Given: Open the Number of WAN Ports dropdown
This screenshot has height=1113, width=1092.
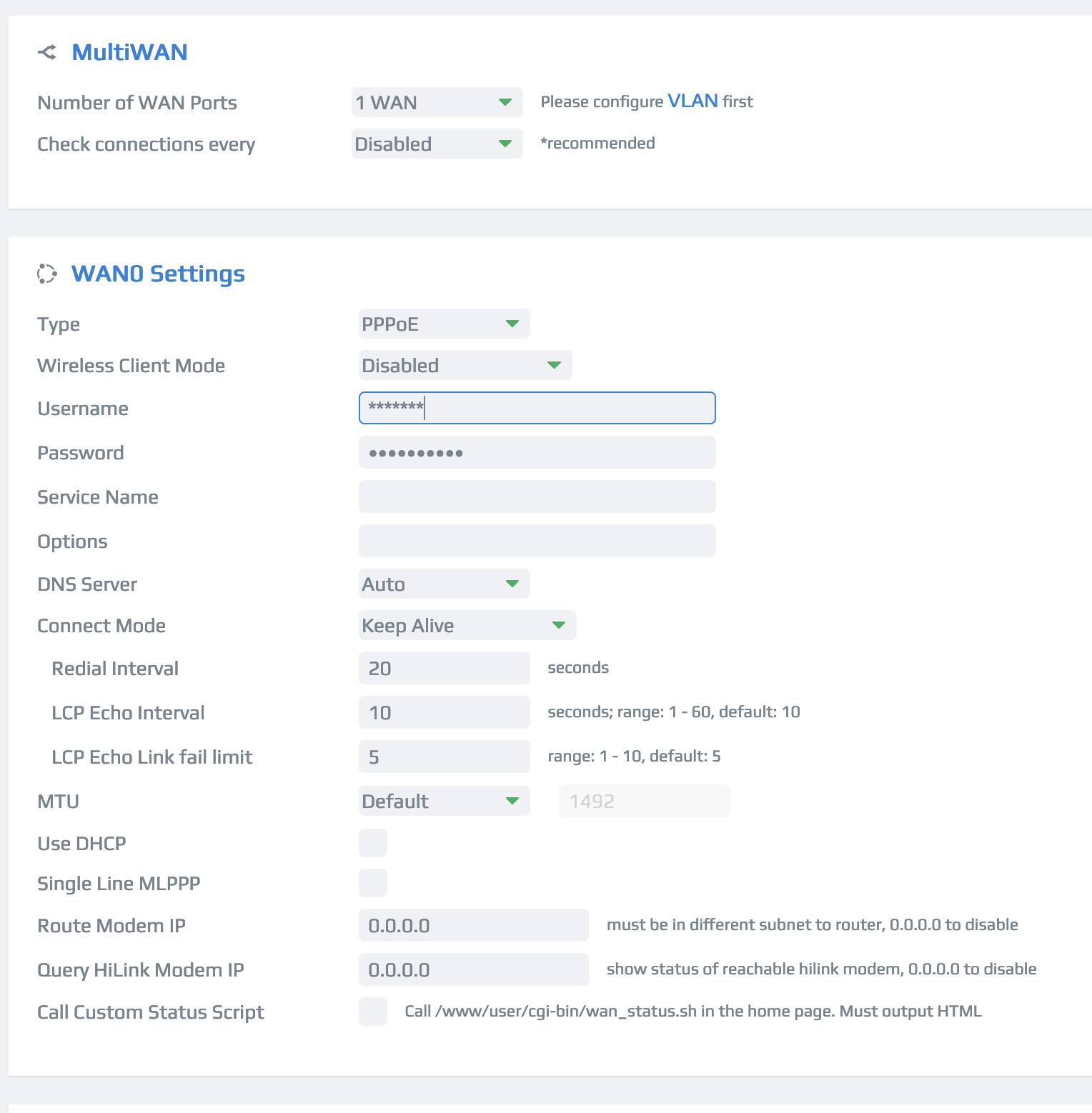Looking at the screenshot, I should 436,102.
